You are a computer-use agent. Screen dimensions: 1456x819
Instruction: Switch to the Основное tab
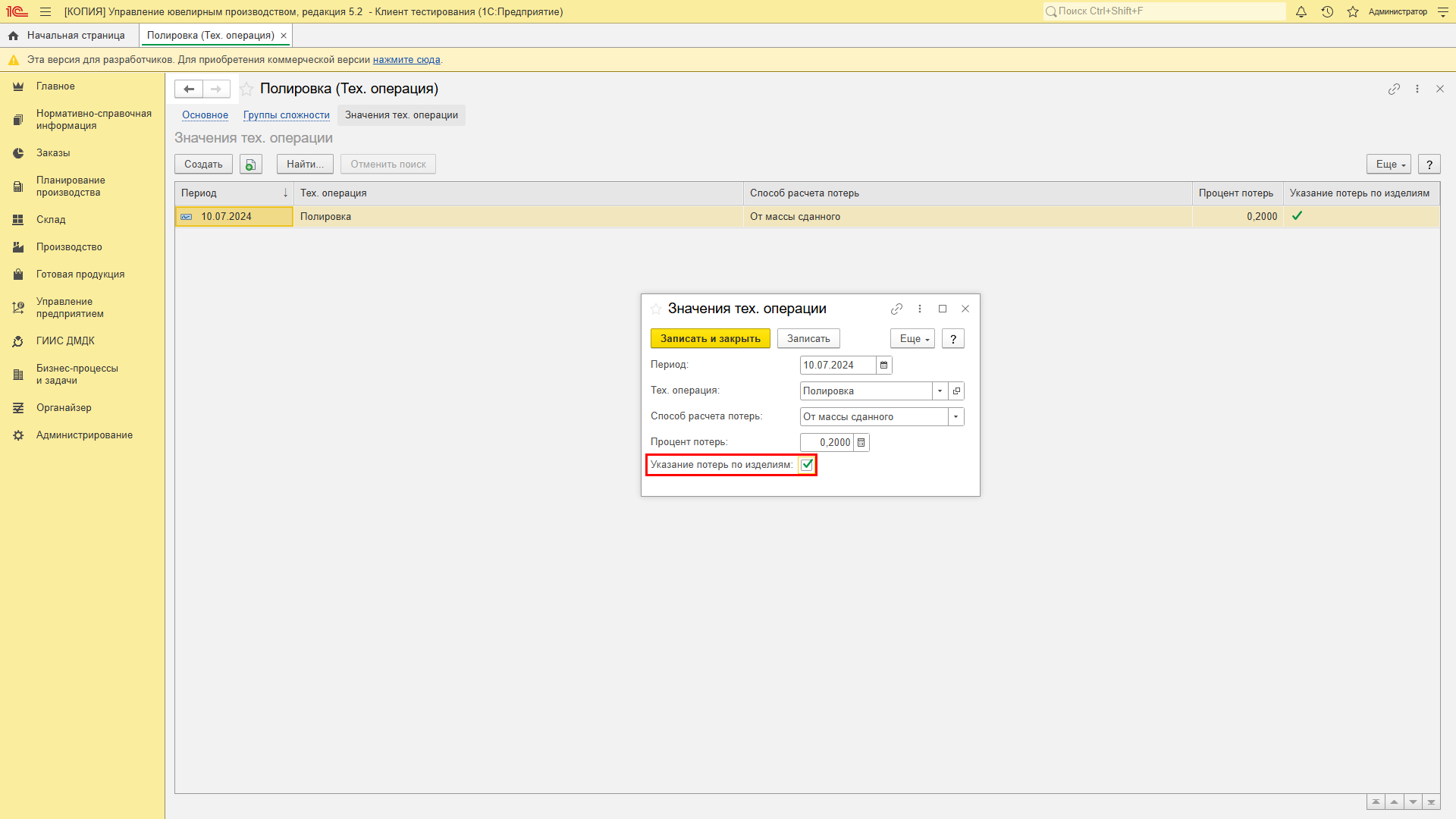pos(205,115)
